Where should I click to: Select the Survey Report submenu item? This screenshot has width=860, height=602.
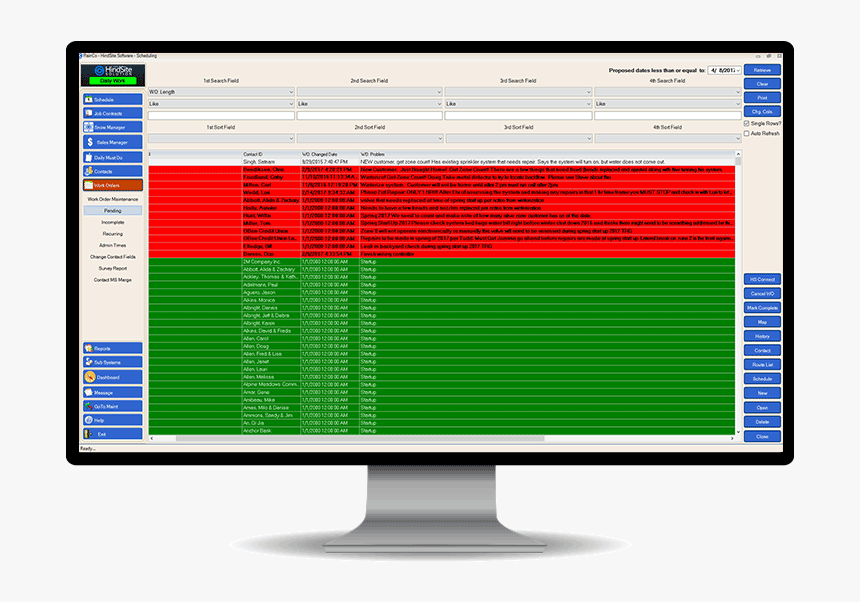[x=113, y=268]
